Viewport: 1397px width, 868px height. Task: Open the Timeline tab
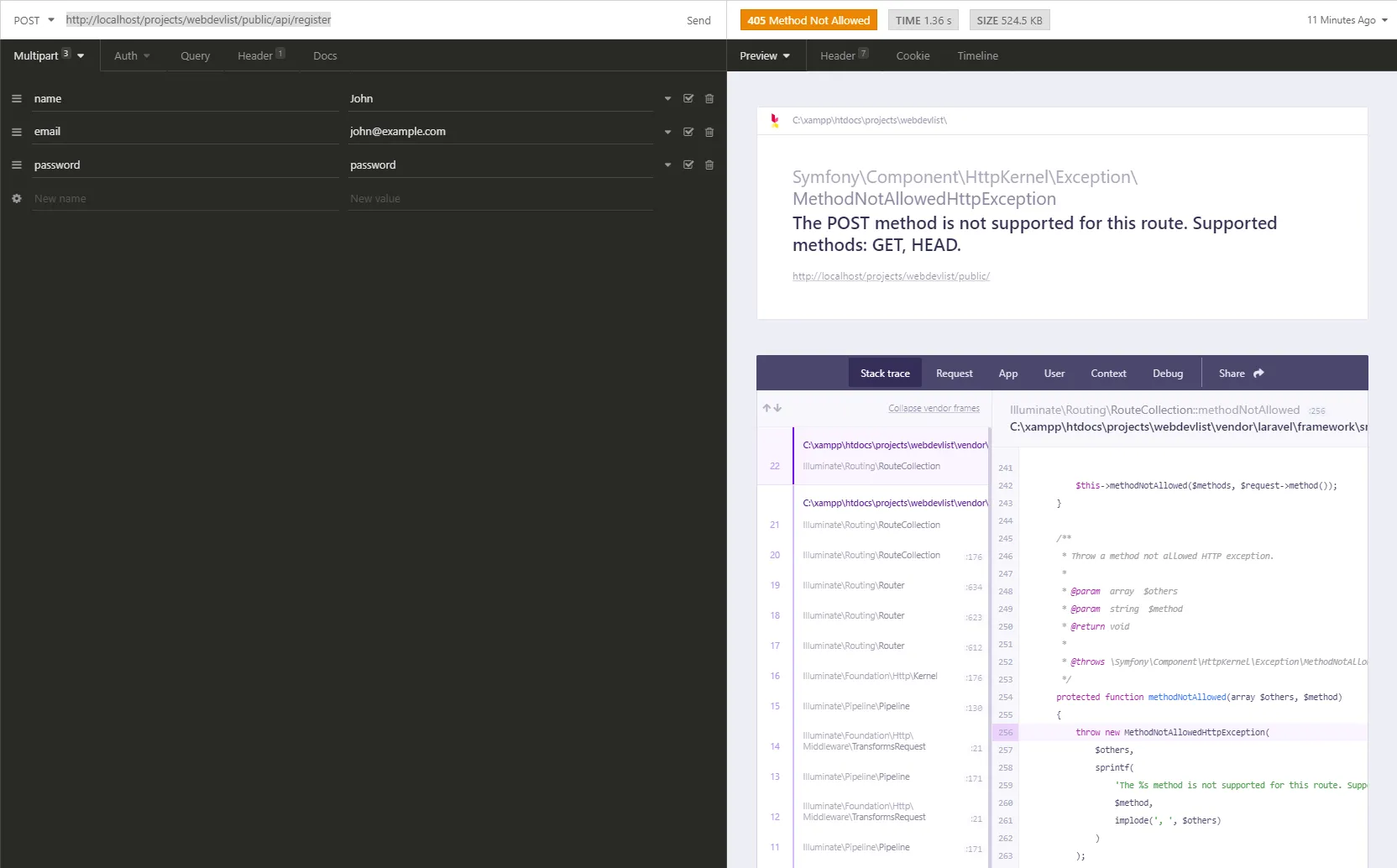[977, 56]
